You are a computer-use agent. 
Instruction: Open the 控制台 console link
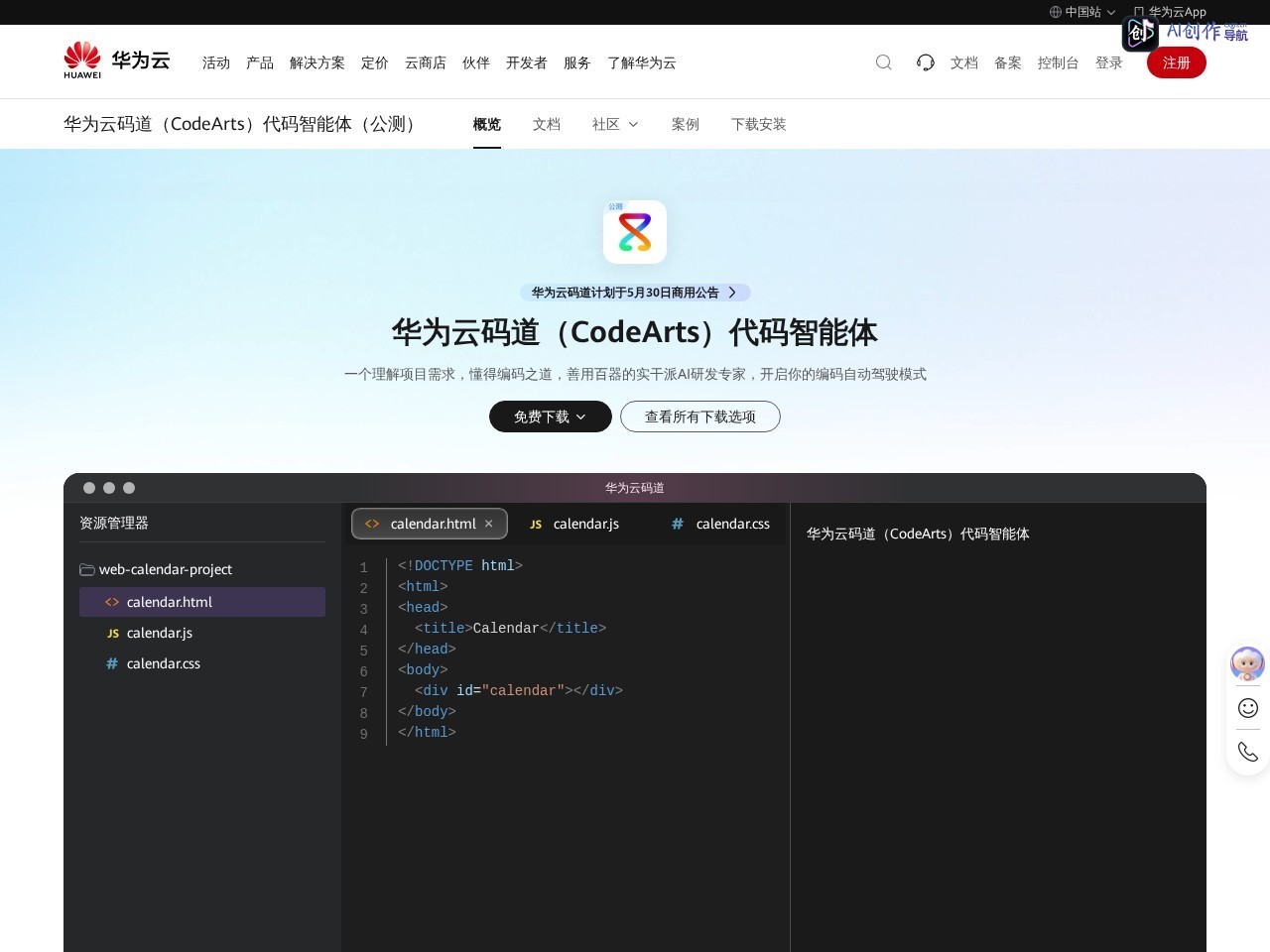click(x=1059, y=62)
